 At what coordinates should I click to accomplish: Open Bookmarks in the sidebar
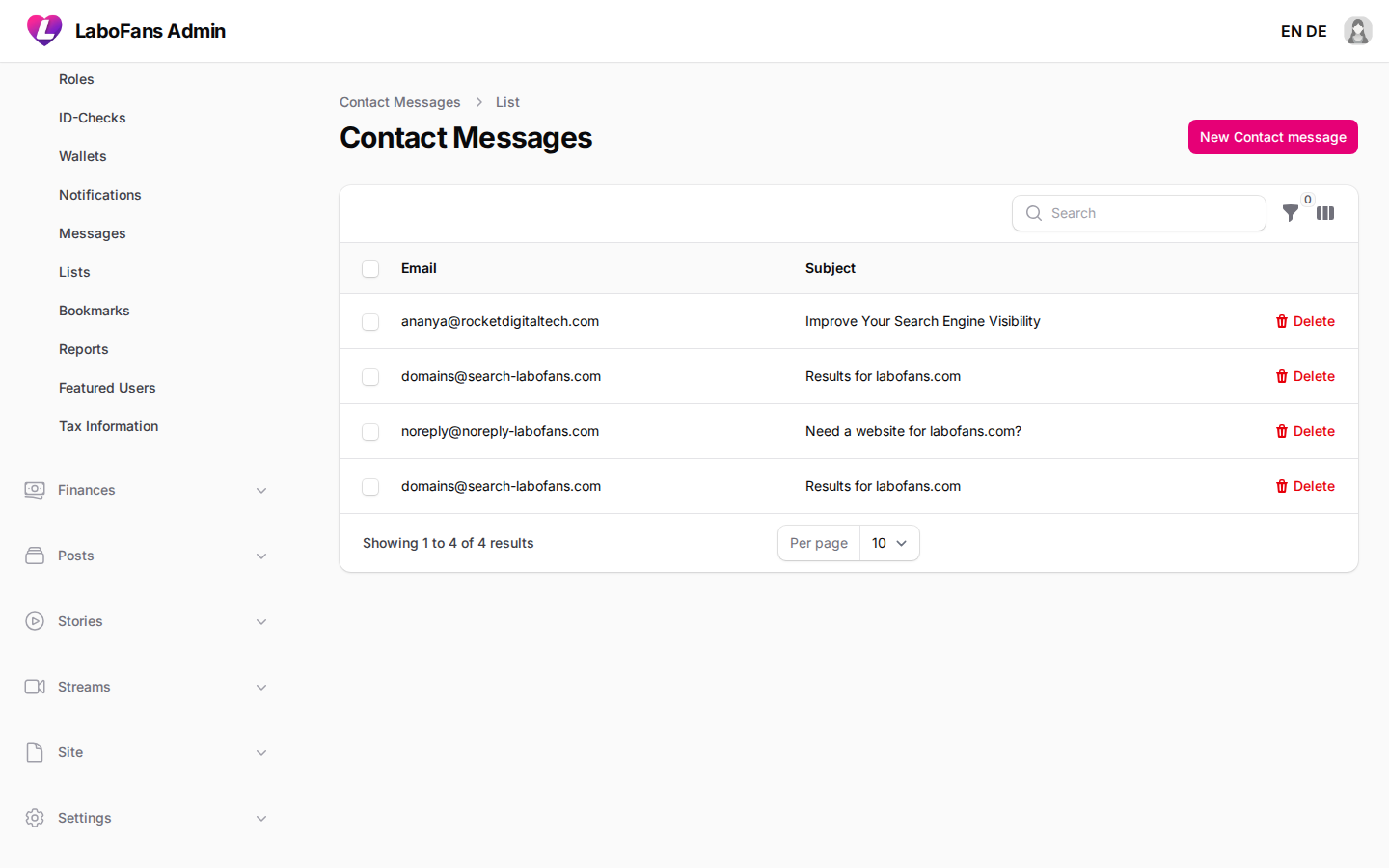pos(95,311)
